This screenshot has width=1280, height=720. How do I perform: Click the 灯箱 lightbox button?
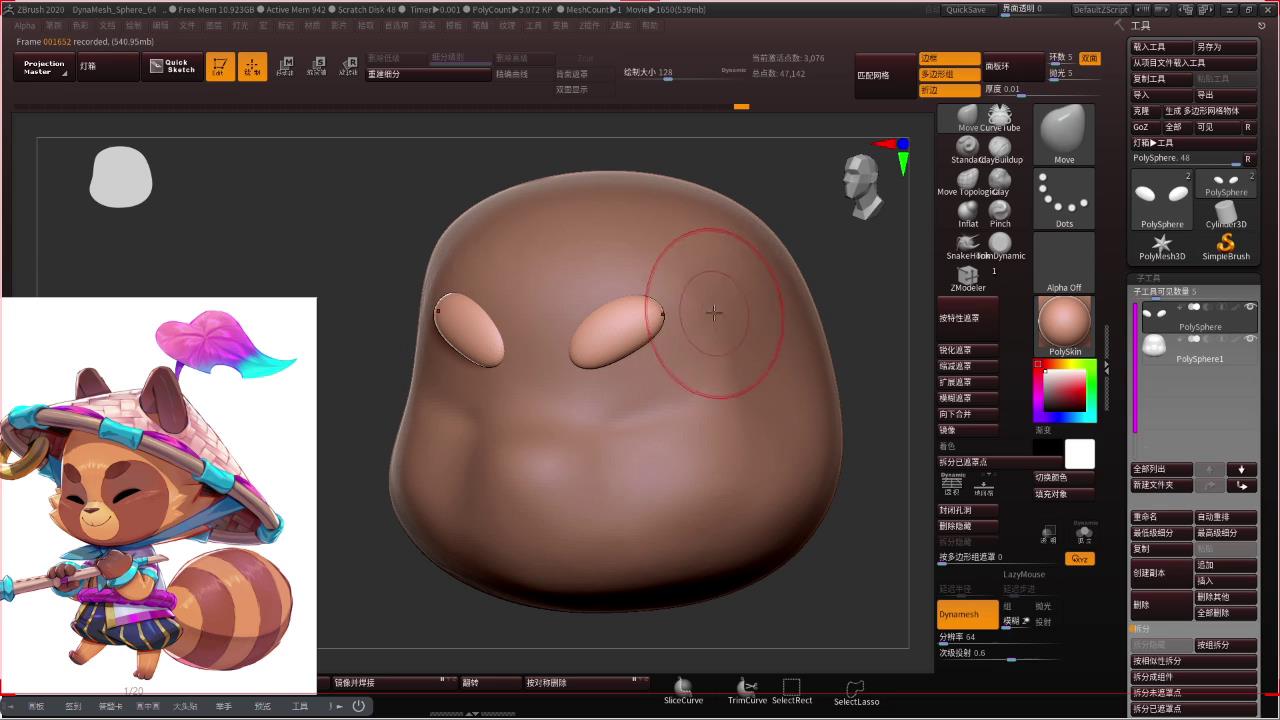pyautogui.click(x=108, y=67)
